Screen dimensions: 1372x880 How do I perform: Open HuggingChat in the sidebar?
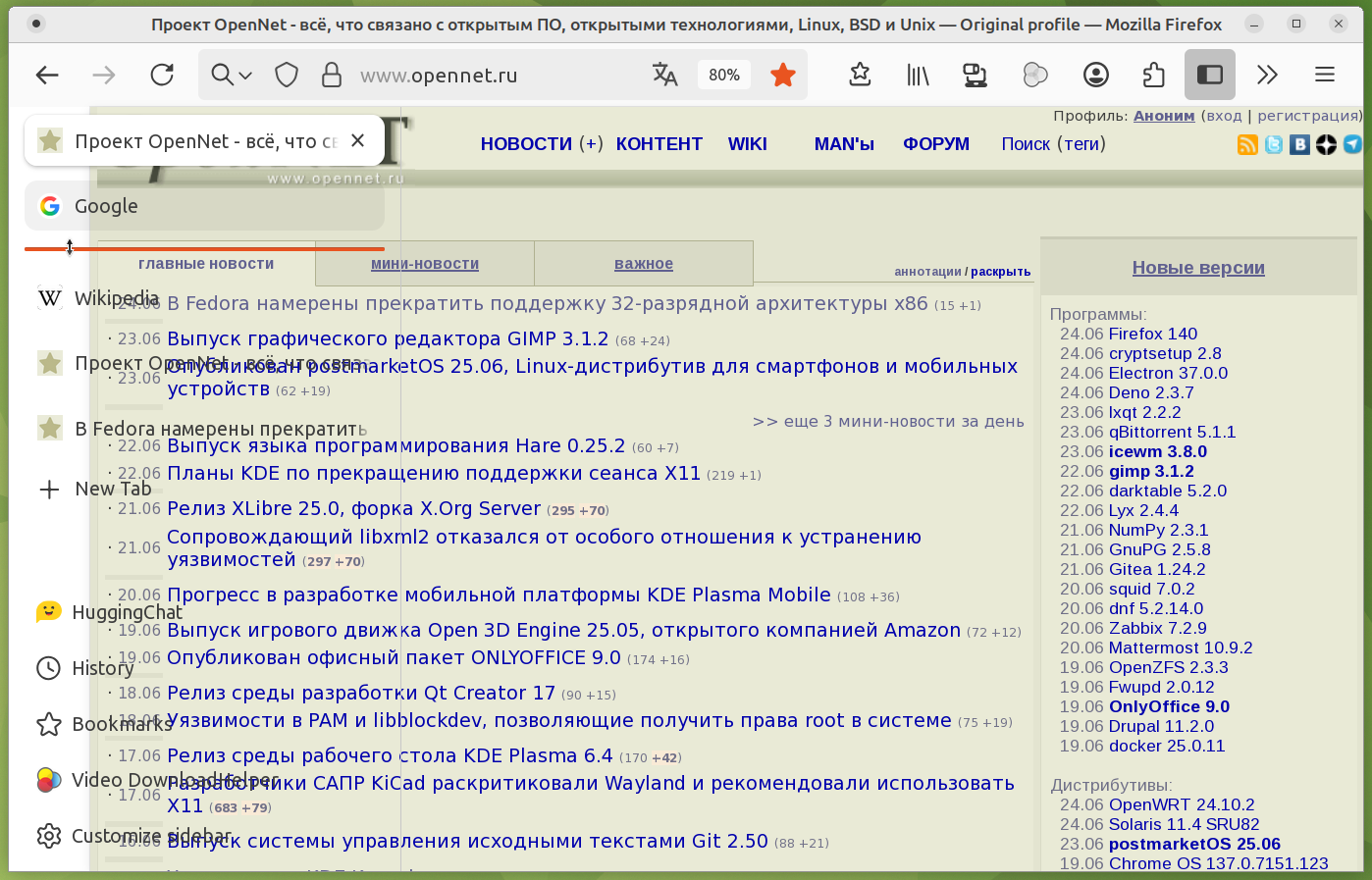click(x=109, y=612)
